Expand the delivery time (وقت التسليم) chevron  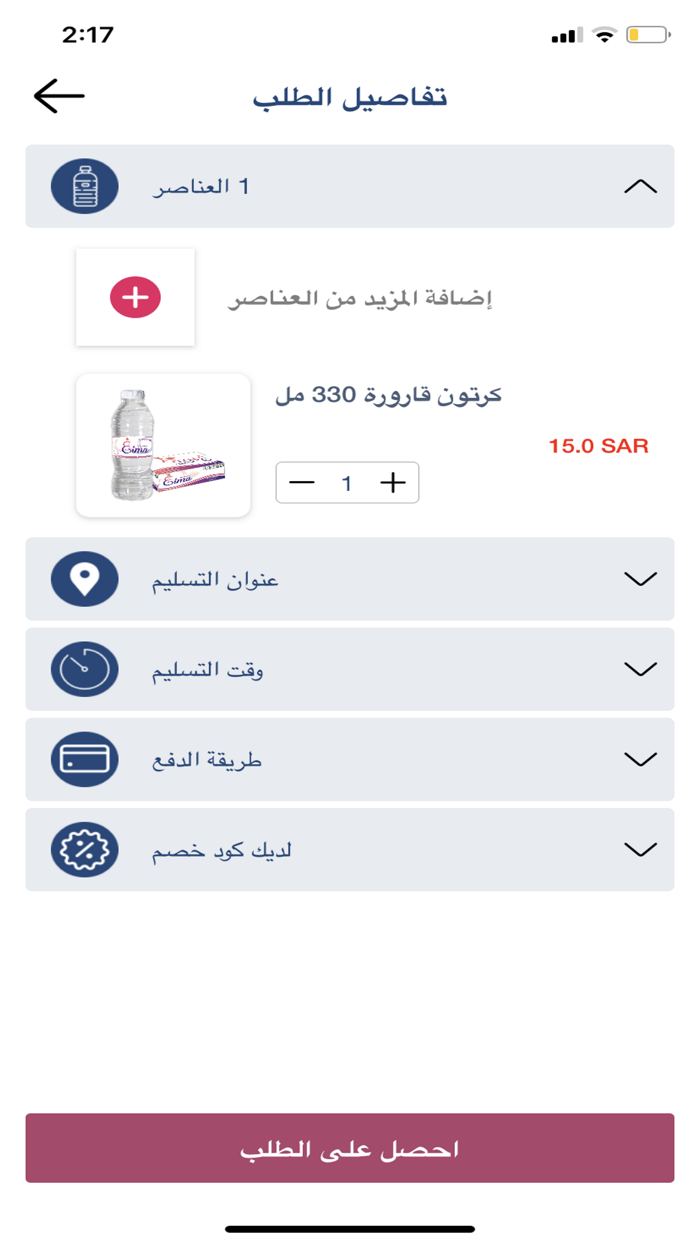(640, 669)
